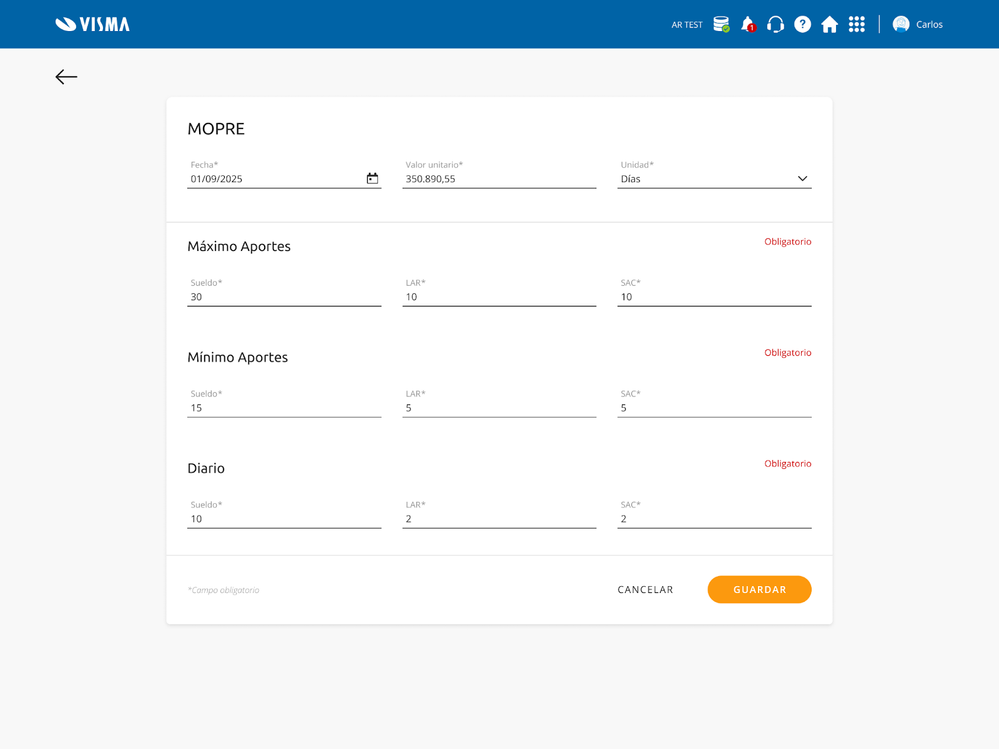Open the notifications bell
This screenshot has width=999, height=749.
(x=748, y=24)
